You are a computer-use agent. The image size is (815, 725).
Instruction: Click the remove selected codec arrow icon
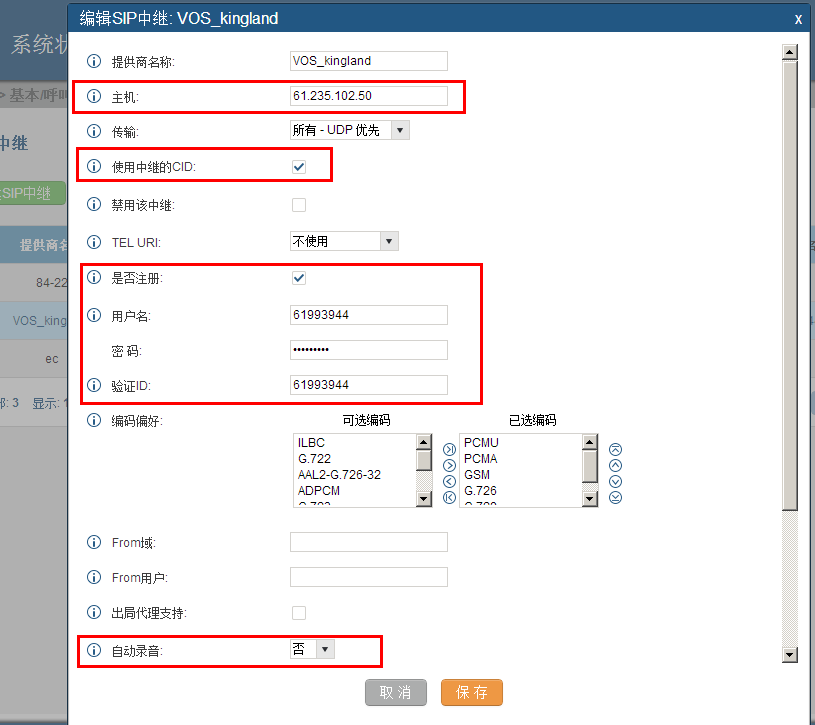point(449,481)
